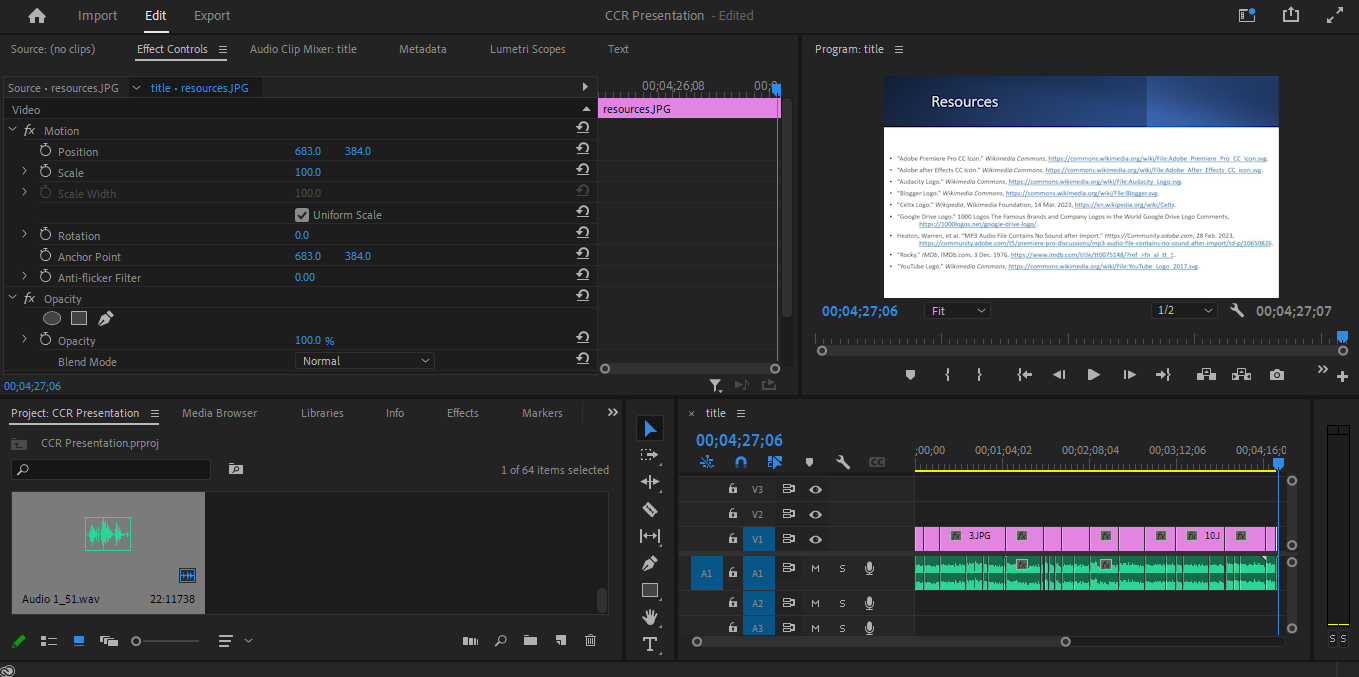Create an ellipse mask under Opacity
1359x677 pixels.
52,319
